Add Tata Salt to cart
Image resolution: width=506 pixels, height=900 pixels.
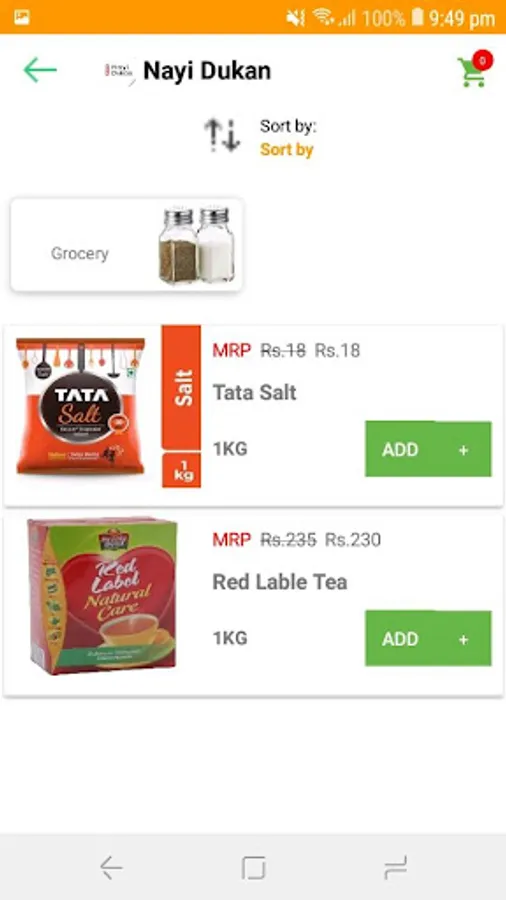tap(428, 449)
